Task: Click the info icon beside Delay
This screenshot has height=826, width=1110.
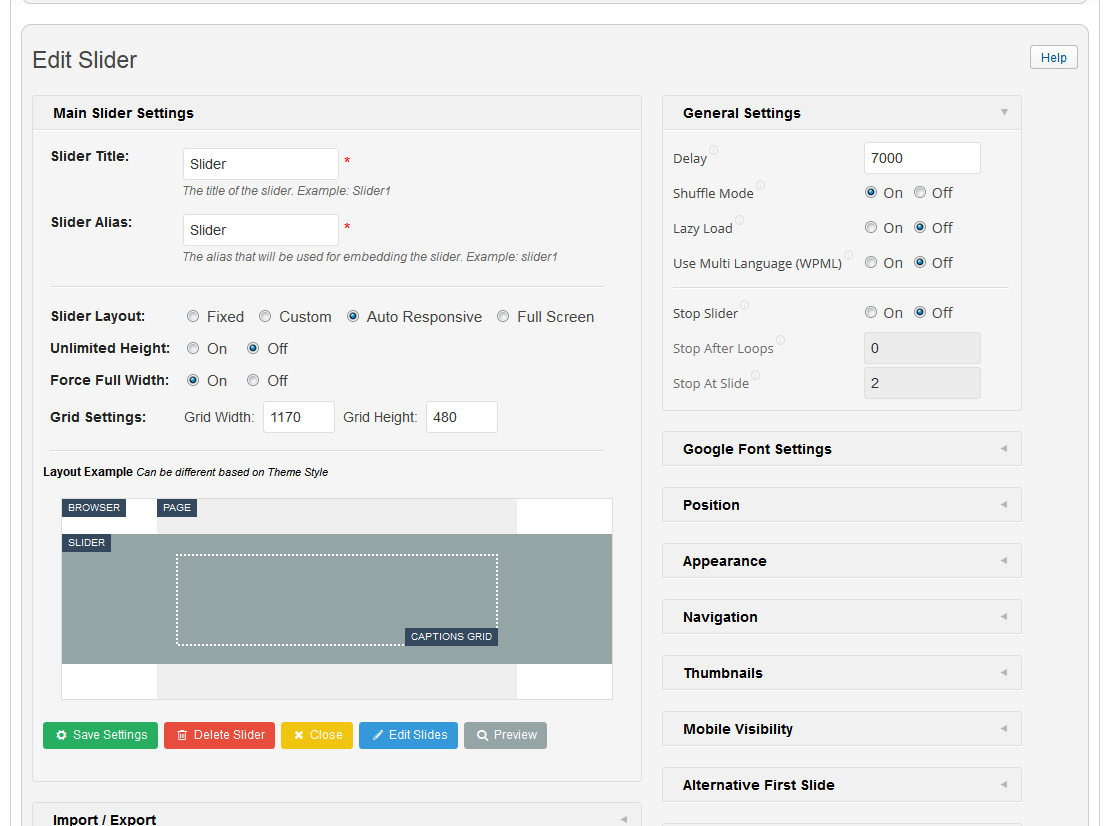Action: coord(713,151)
